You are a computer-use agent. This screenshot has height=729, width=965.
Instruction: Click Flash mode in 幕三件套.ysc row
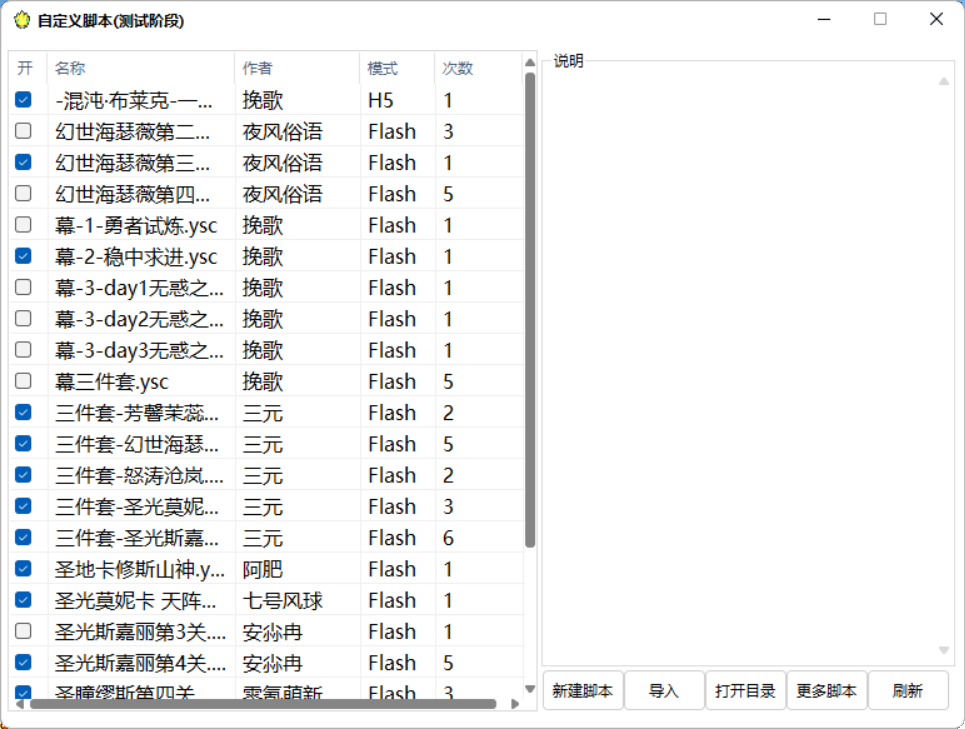tap(392, 381)
